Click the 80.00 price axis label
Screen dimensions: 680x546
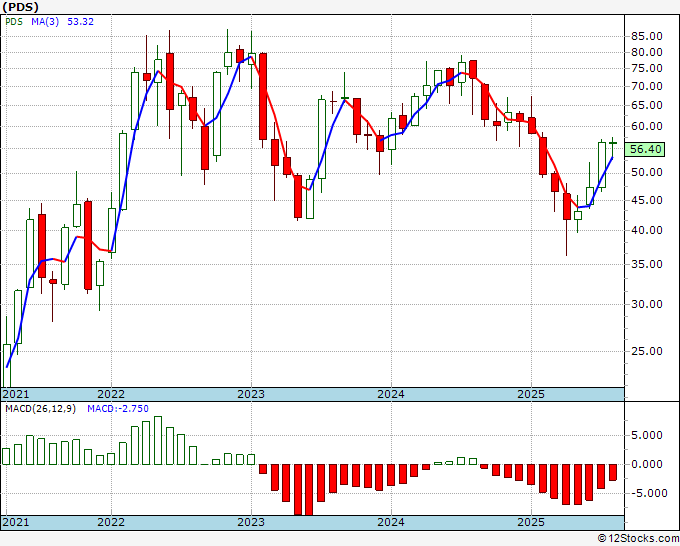pos(647,52)
